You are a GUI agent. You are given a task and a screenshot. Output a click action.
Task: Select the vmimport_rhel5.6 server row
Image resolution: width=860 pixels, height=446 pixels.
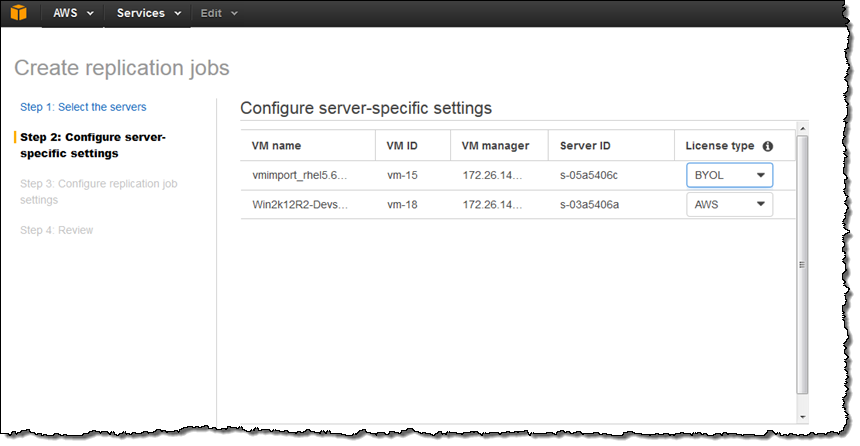point(299,175)
